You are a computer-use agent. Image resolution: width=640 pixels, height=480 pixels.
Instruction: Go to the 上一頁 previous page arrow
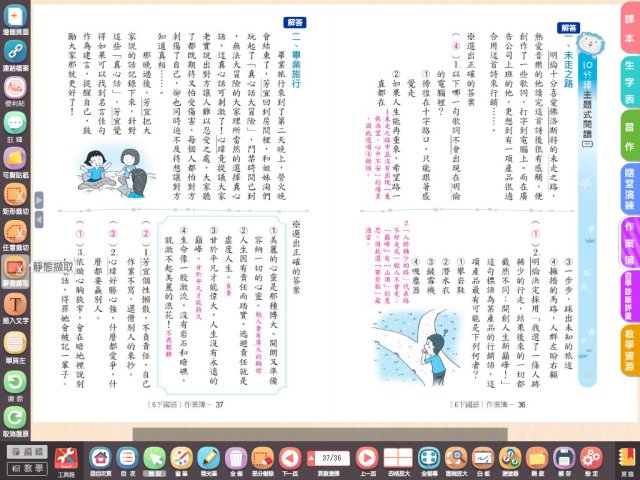coord(367,459)
